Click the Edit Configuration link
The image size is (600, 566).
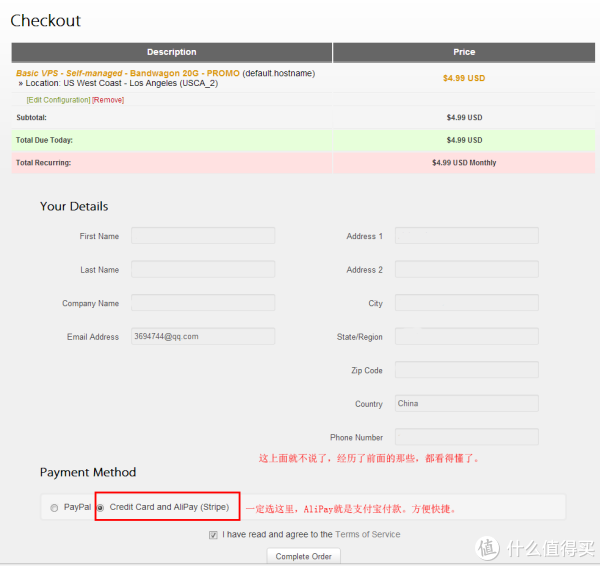[x=58, y=100]
